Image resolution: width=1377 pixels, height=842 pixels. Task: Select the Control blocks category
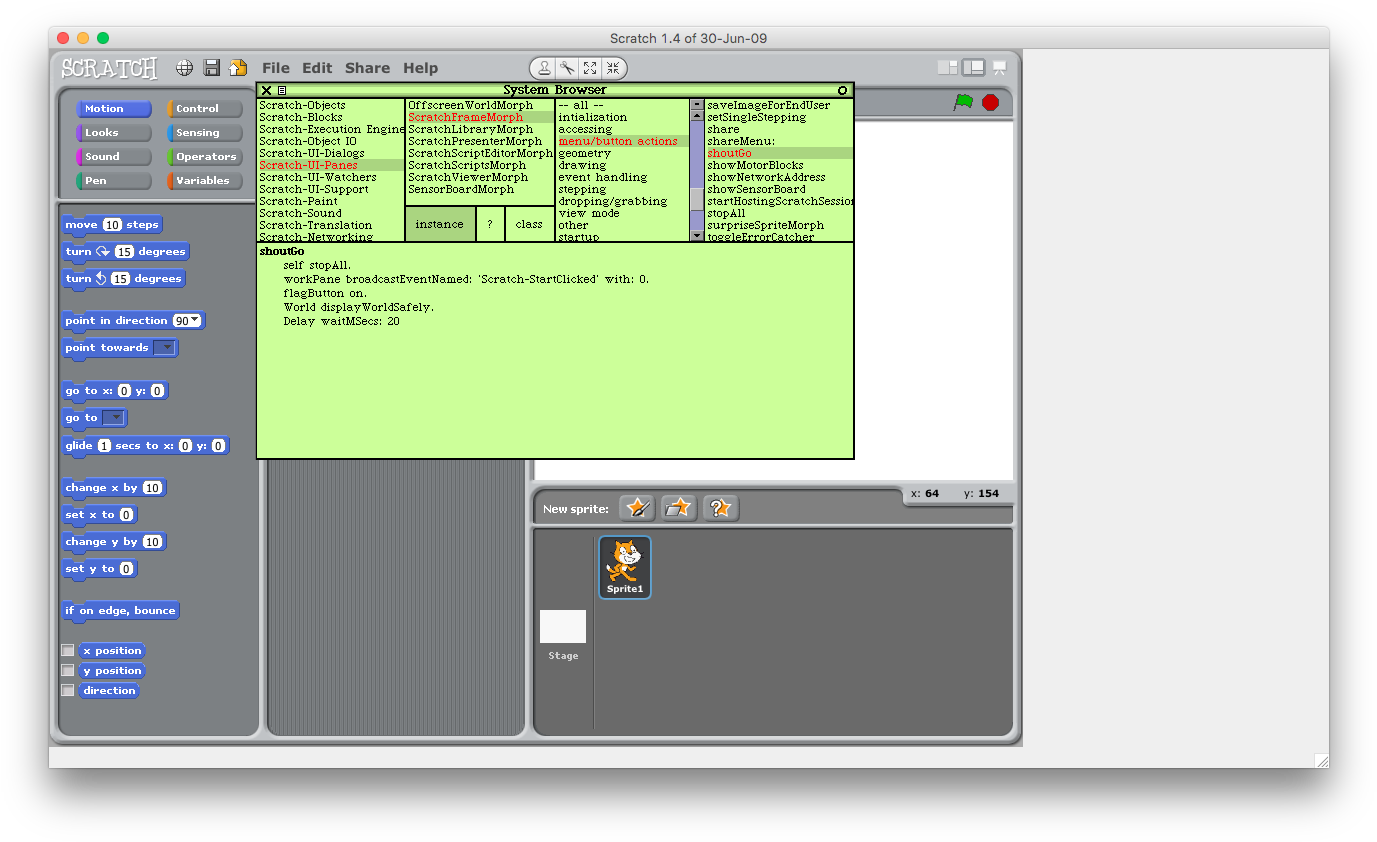point(205,109)
